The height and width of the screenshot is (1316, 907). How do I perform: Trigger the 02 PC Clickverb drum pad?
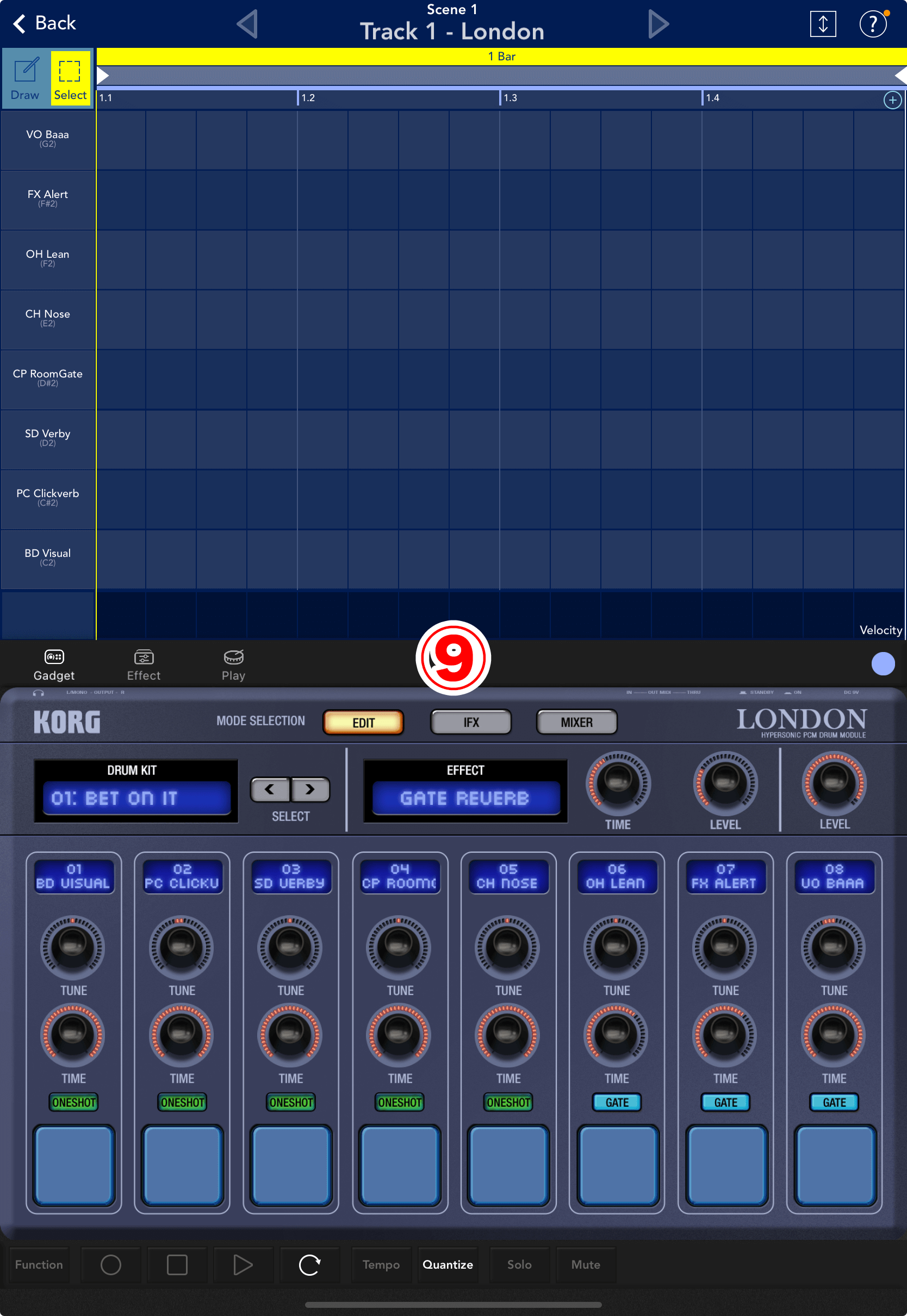pyautogui.click(x=182, y=1165)
